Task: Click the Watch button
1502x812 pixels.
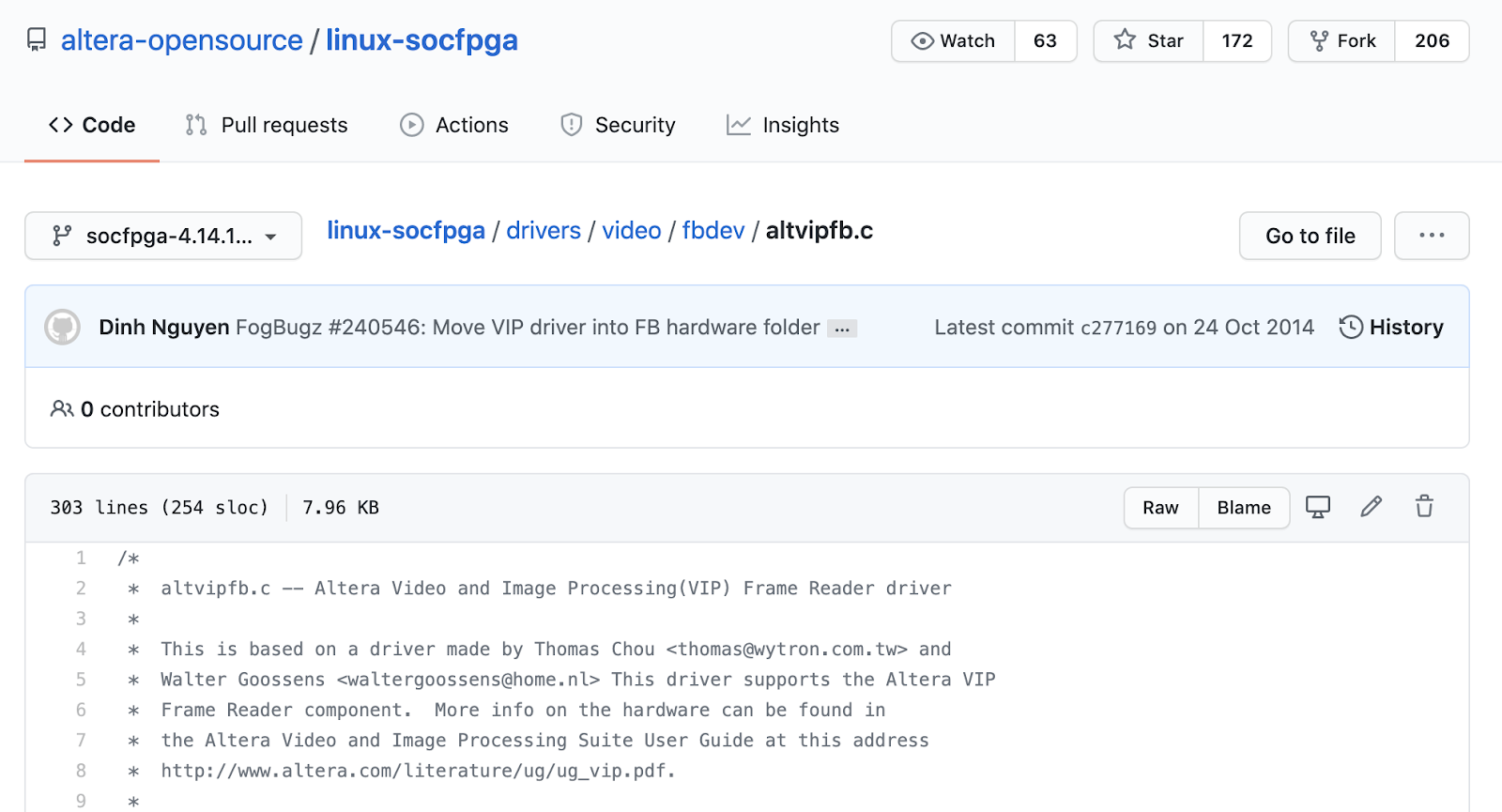Action: [953, 41]
